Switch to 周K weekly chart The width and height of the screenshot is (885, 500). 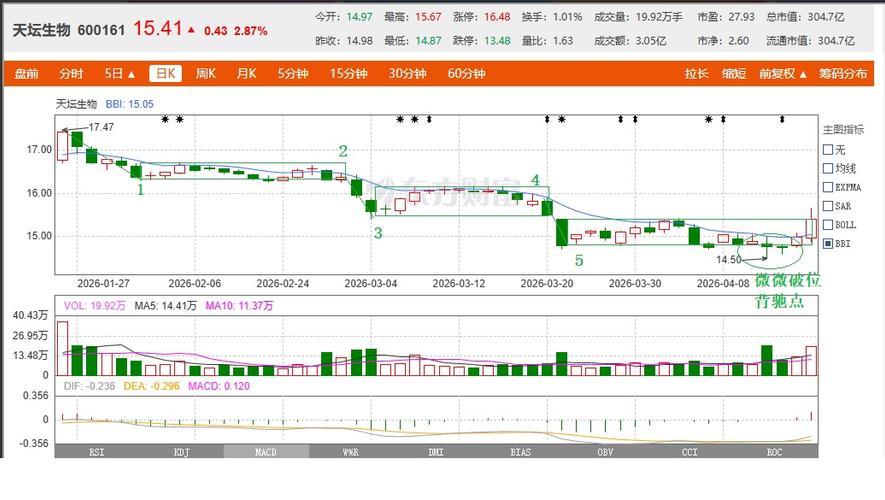point(205,74)
